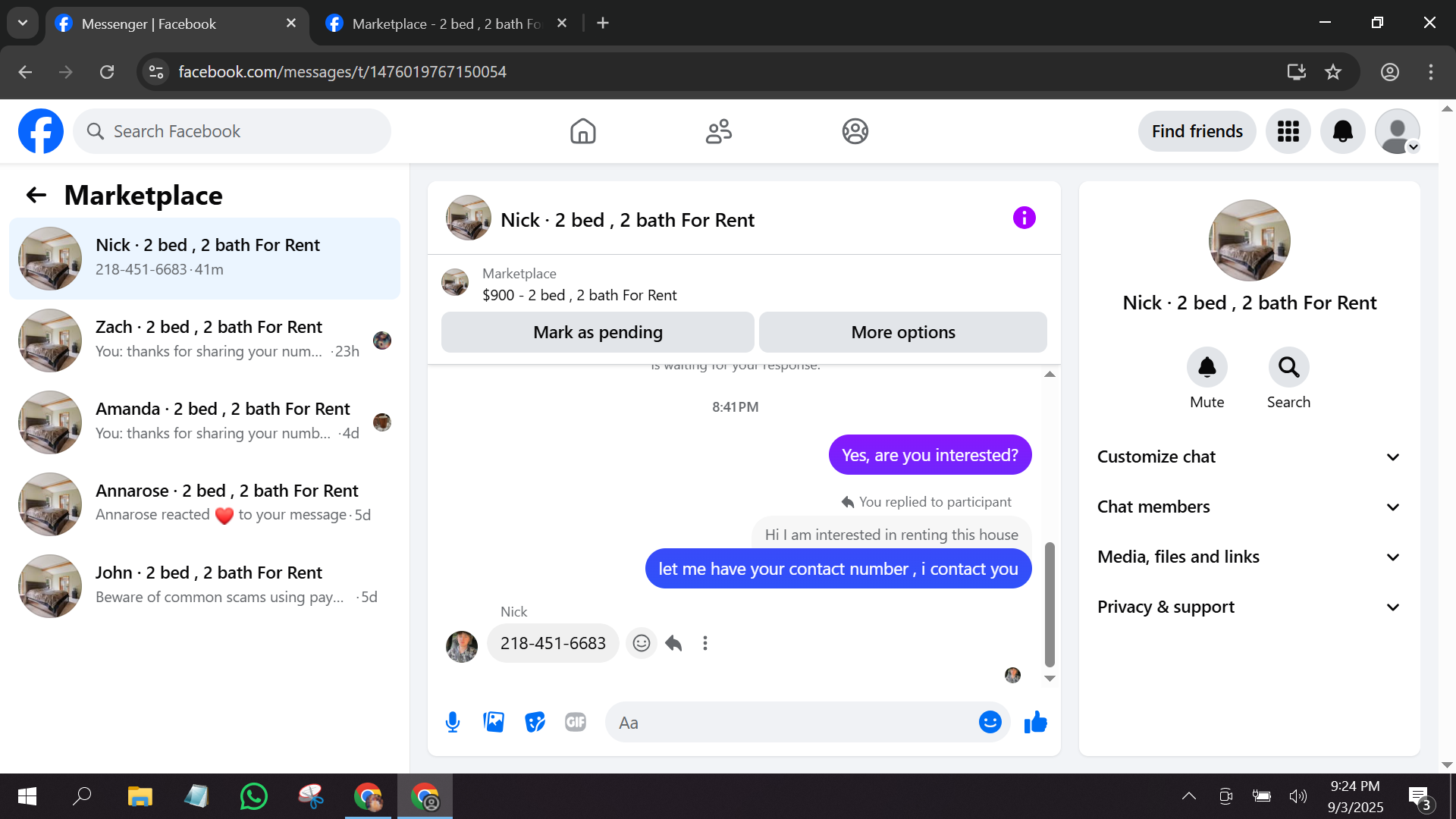Mute this conversation with the bell icon
Image resolution: width=1456 pixels, height=819 pixels.
pos(1207,367)
